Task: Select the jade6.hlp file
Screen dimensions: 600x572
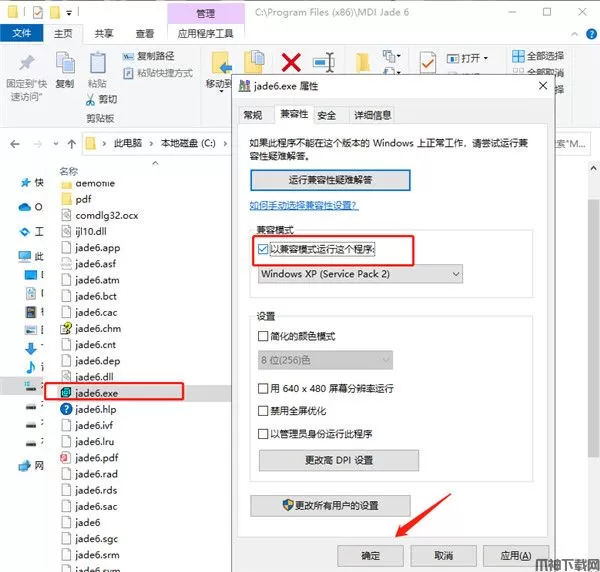Action: click(89, 409)
